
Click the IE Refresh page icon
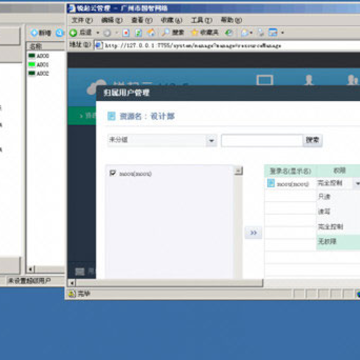pos(138,33)
